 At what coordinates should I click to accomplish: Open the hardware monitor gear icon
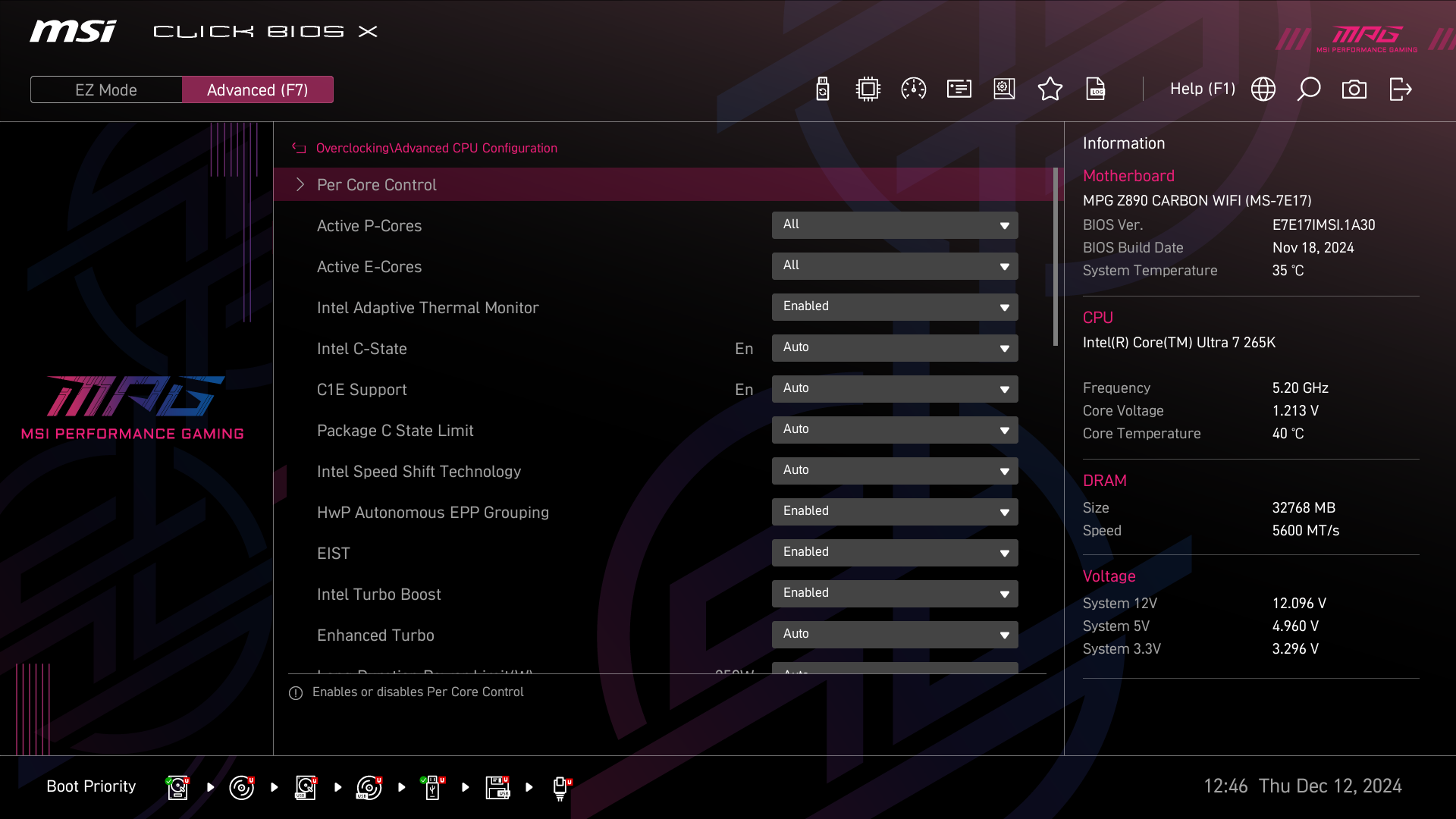pos(1005,89)
